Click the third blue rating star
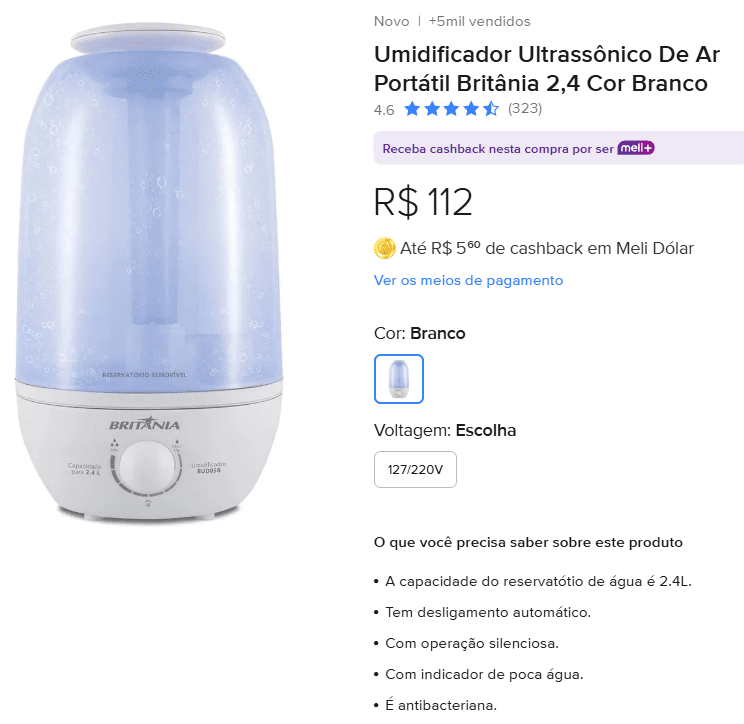 click(x=451, y=109)
